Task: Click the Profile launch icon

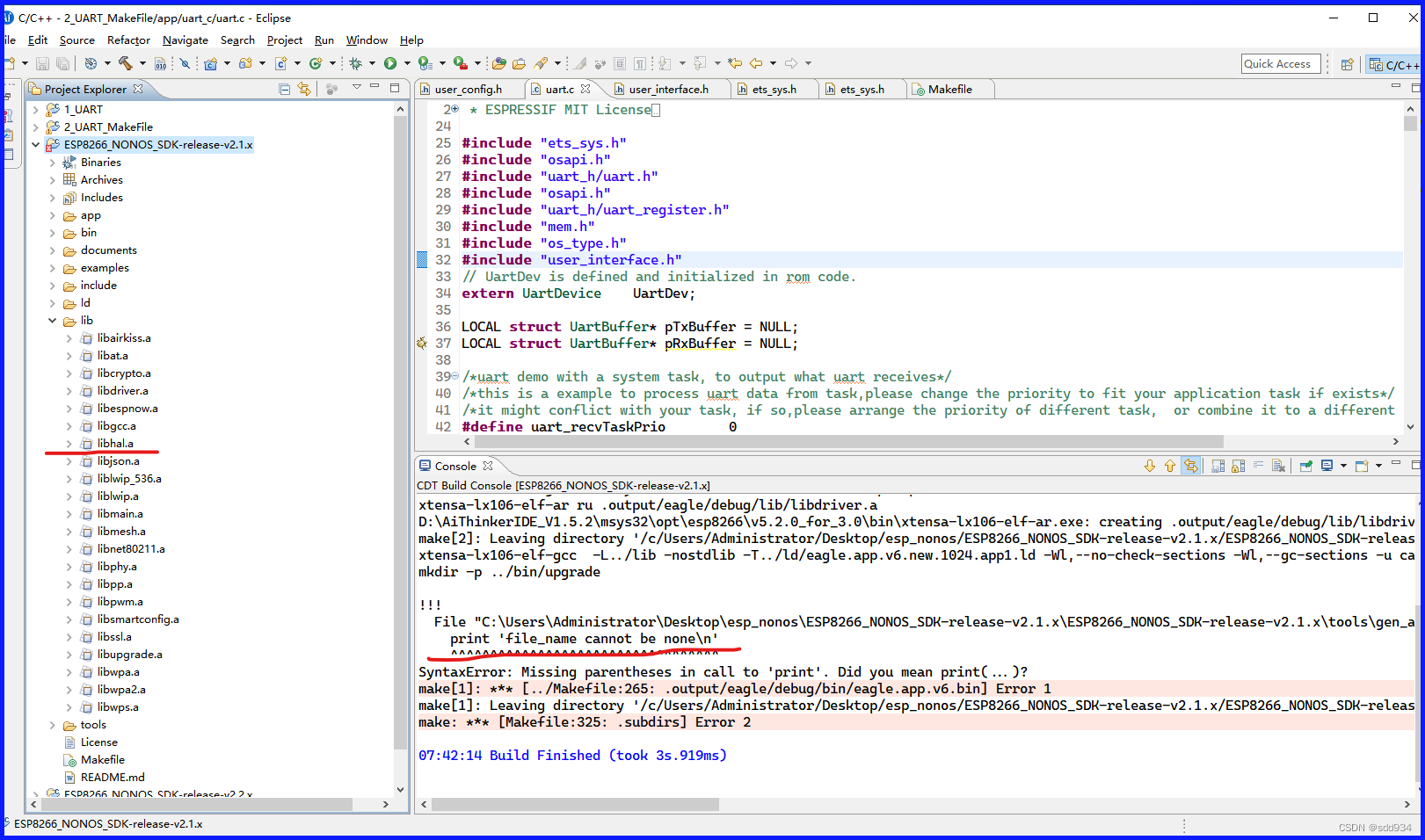Action: 425,63
